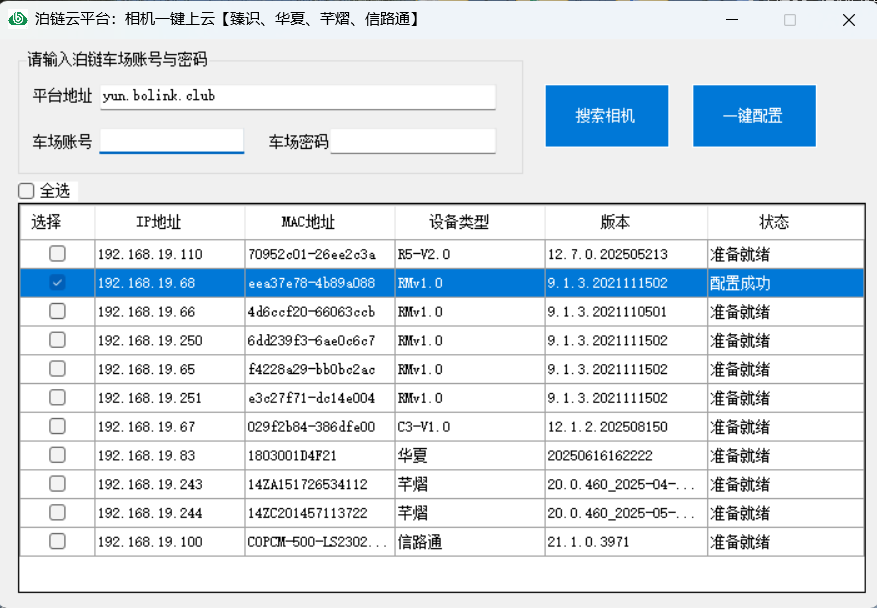Click the 一键配置 button

tap(753, 116)
